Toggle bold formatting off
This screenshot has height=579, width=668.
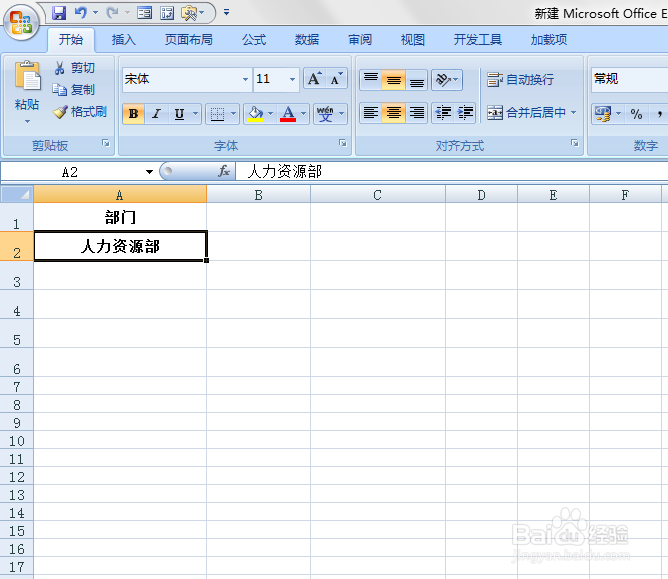133,114
